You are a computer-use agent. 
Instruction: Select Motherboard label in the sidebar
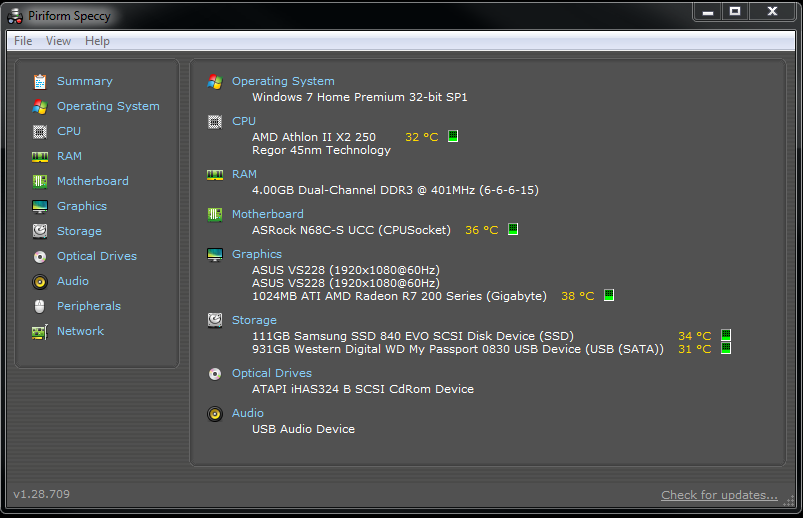(93, 181)
